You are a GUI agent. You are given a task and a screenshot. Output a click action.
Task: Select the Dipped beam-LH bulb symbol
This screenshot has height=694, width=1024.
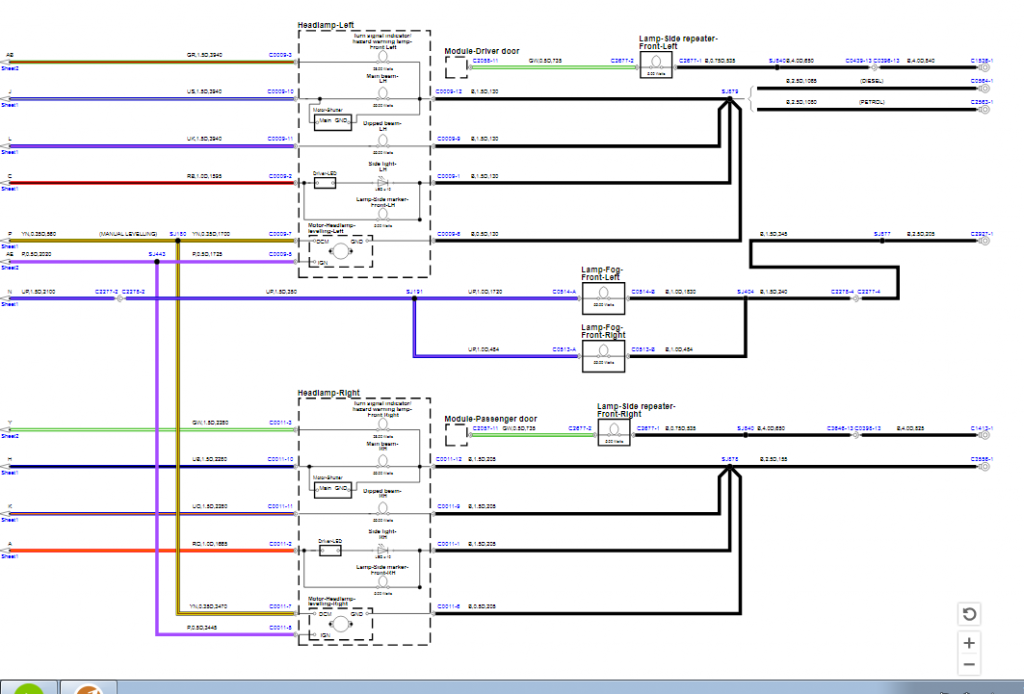[383, 140]
